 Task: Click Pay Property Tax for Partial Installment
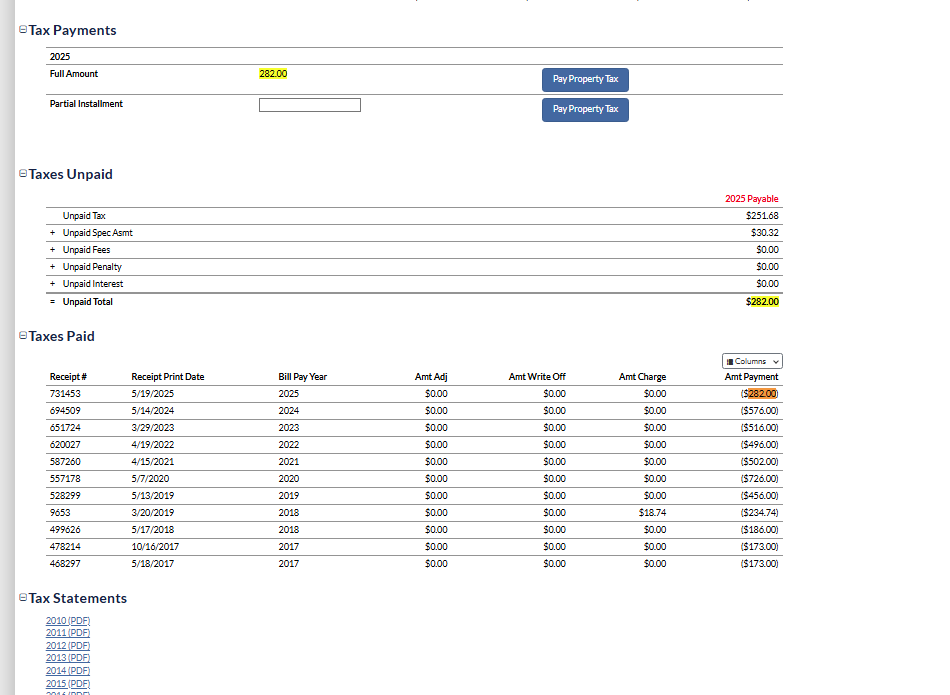pyautogui.click(x=585, y=109)
